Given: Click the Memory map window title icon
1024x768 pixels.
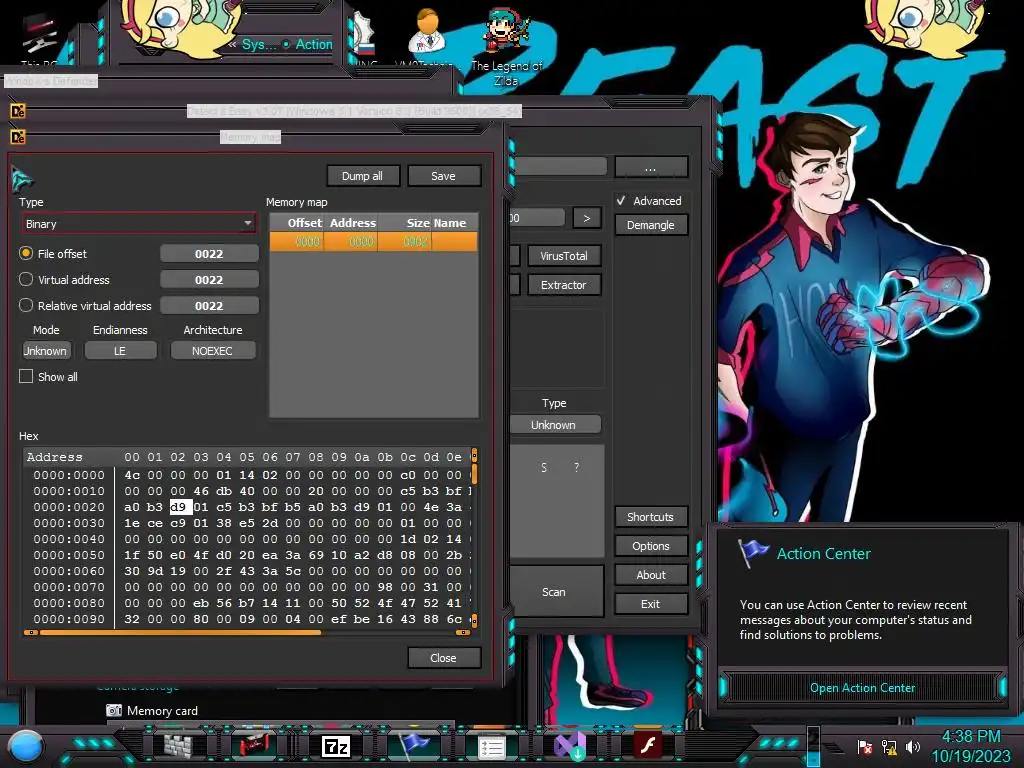Looking at the screenshot, I should coord(18,137).
